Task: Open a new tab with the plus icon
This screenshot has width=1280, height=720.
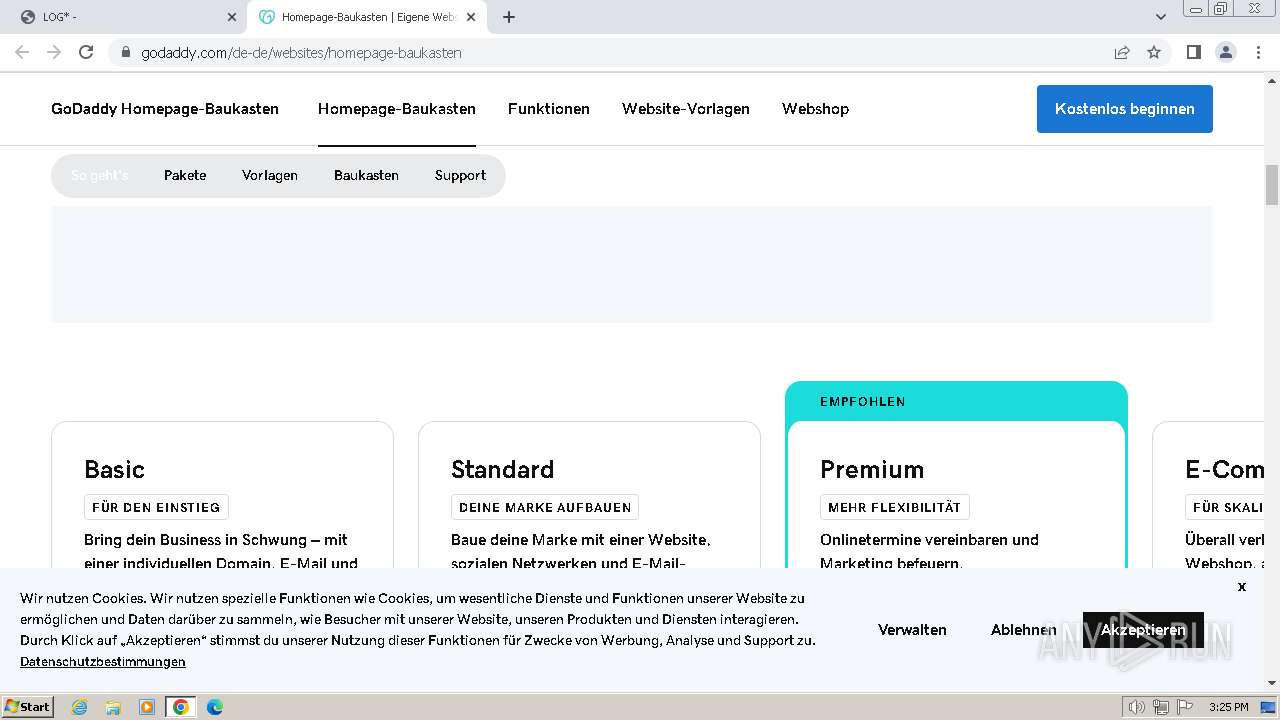Action: (508, 17)
